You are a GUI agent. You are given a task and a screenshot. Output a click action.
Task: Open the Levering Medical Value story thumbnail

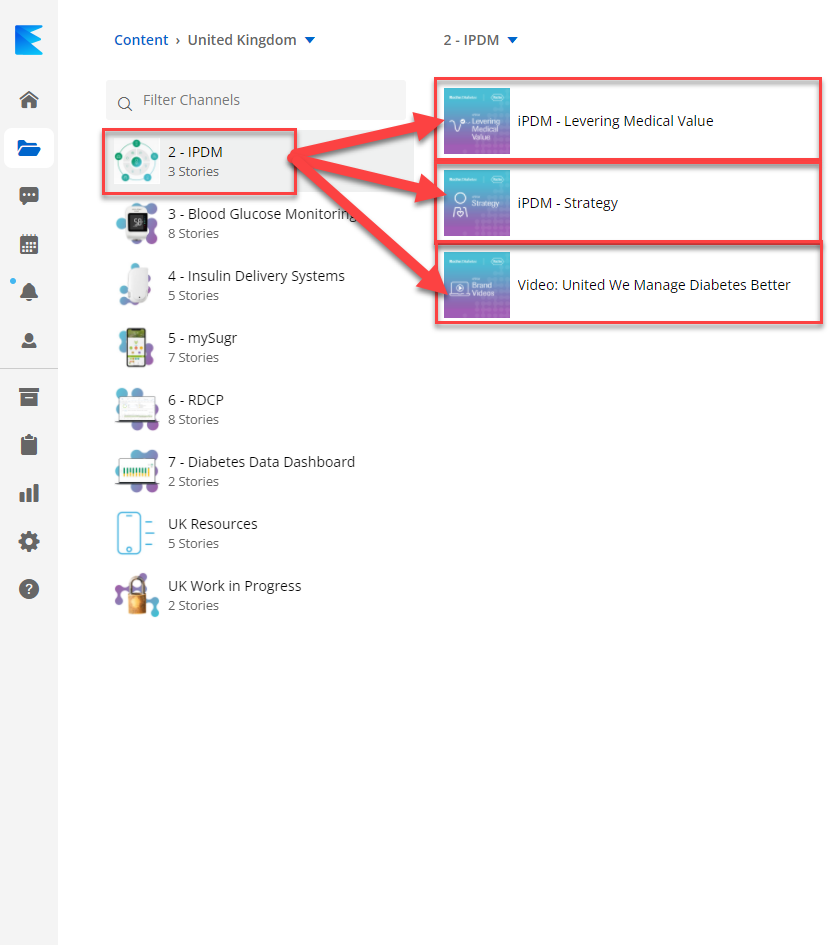pos(477,121)
